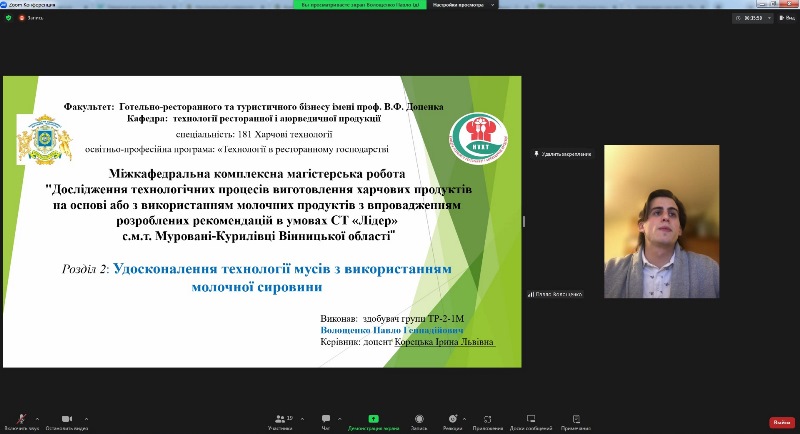Expand video options arrow beside camera
The height and width of the screenshot is (434, 800).
pyautogui.click(x=86, y=419)
